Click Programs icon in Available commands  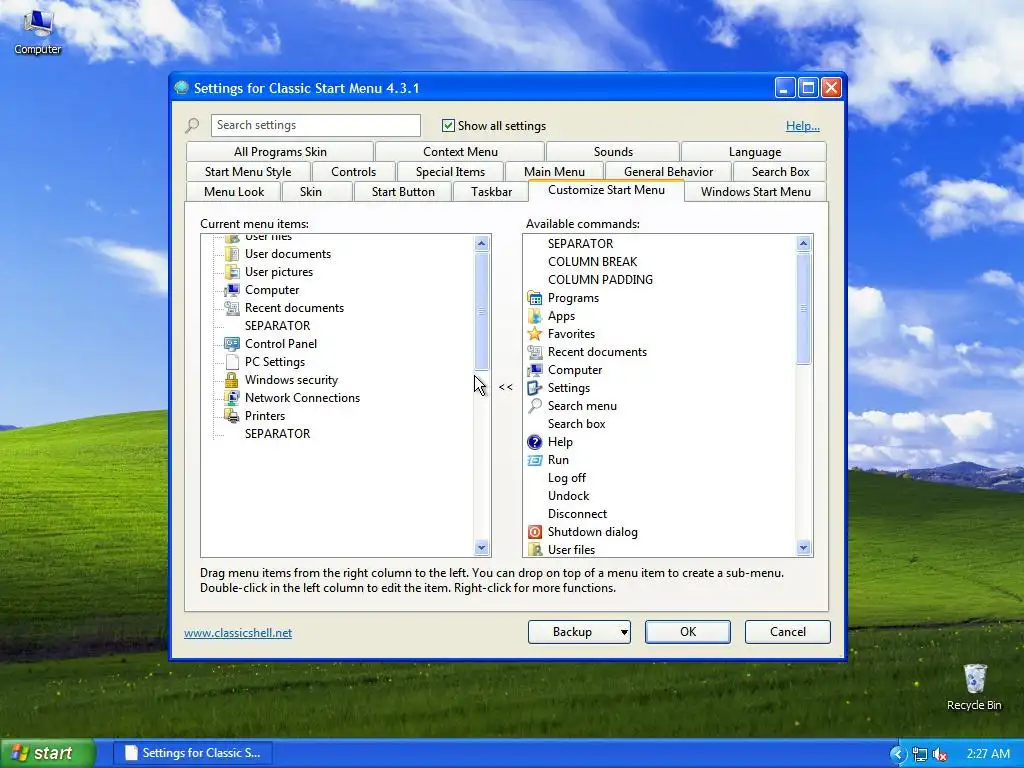click(535, 298)
